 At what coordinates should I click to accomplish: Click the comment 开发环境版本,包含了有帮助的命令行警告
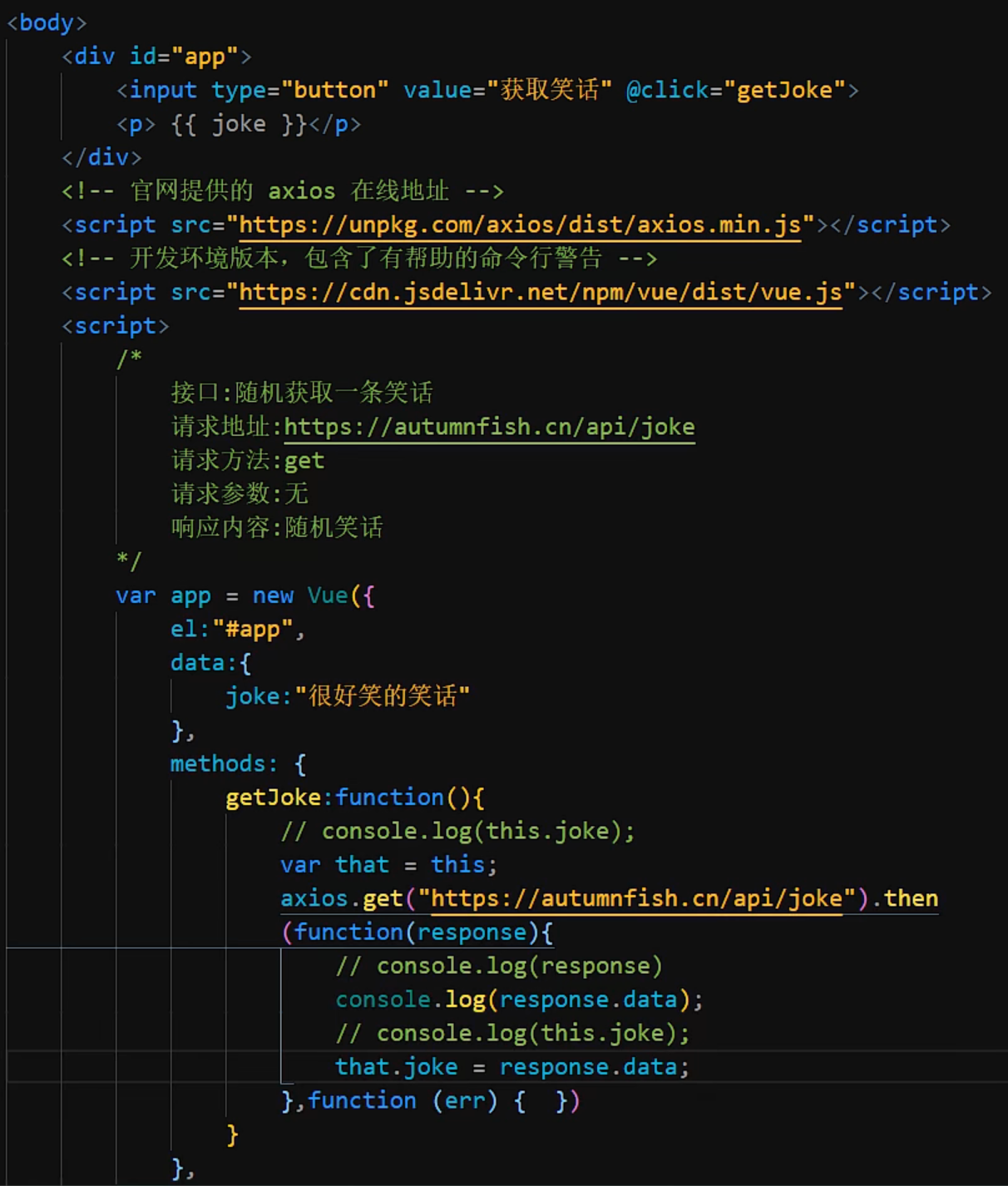click(x=359, y=259)
